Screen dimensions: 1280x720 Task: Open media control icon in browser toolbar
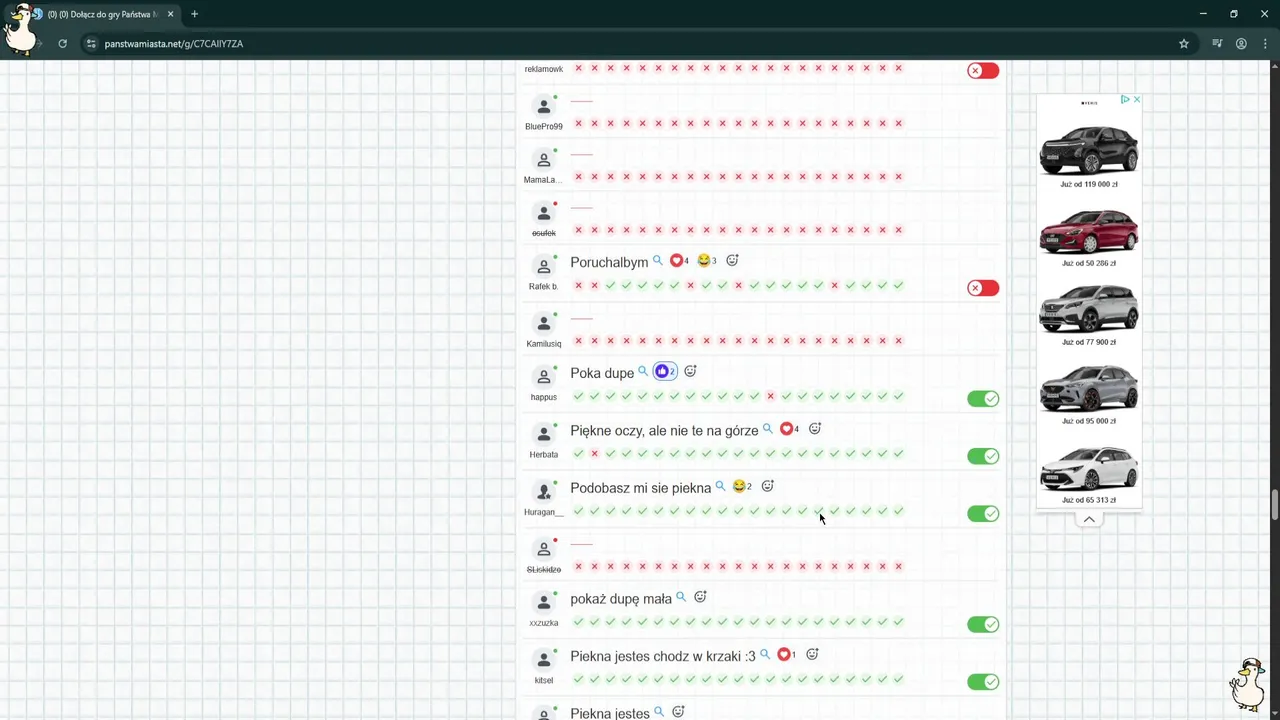[1217, 44]
